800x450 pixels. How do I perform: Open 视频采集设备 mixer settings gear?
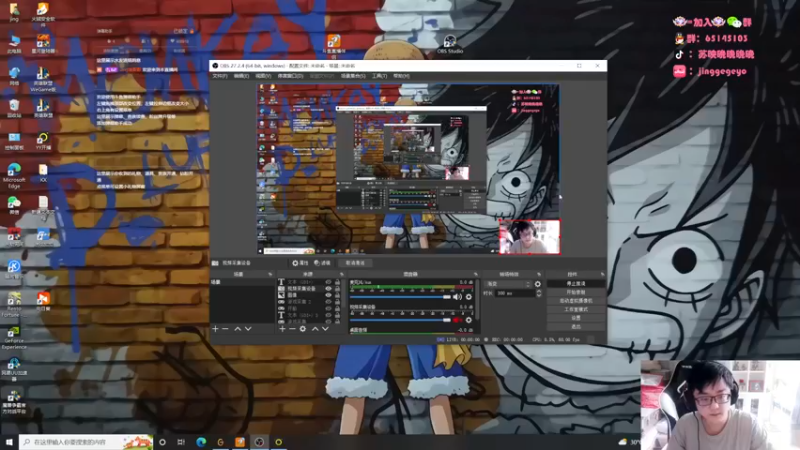pos(468,320)
